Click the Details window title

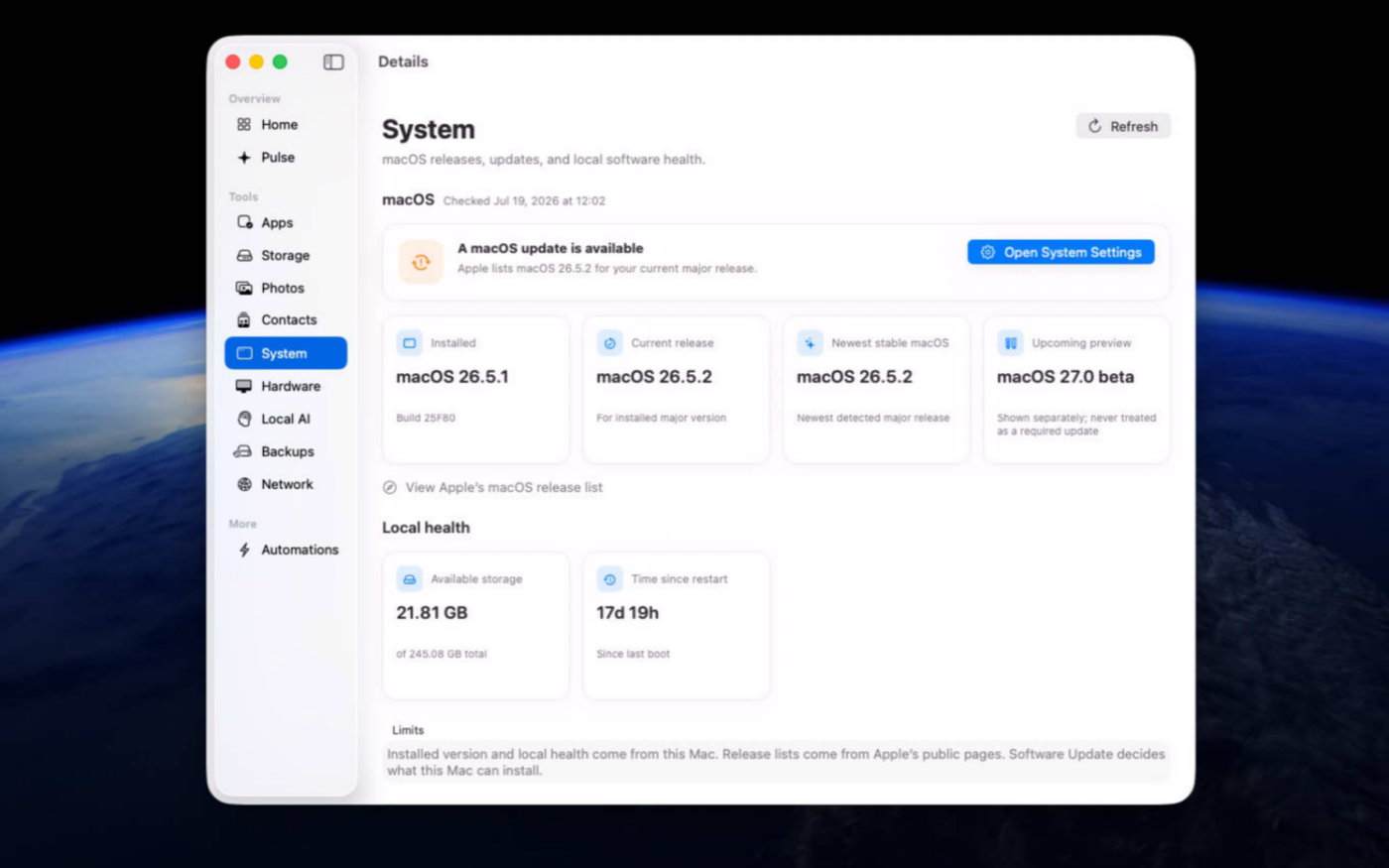[403, 62]
